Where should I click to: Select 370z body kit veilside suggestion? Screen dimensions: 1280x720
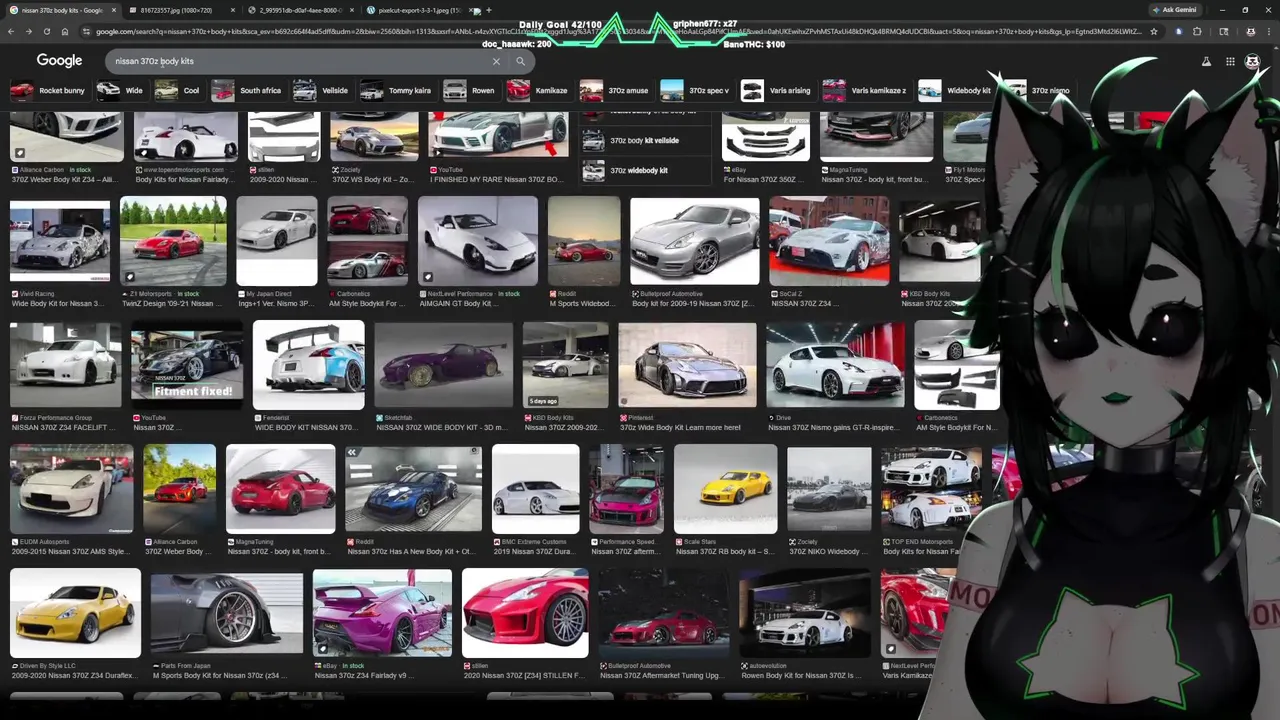tap(645, 141)
